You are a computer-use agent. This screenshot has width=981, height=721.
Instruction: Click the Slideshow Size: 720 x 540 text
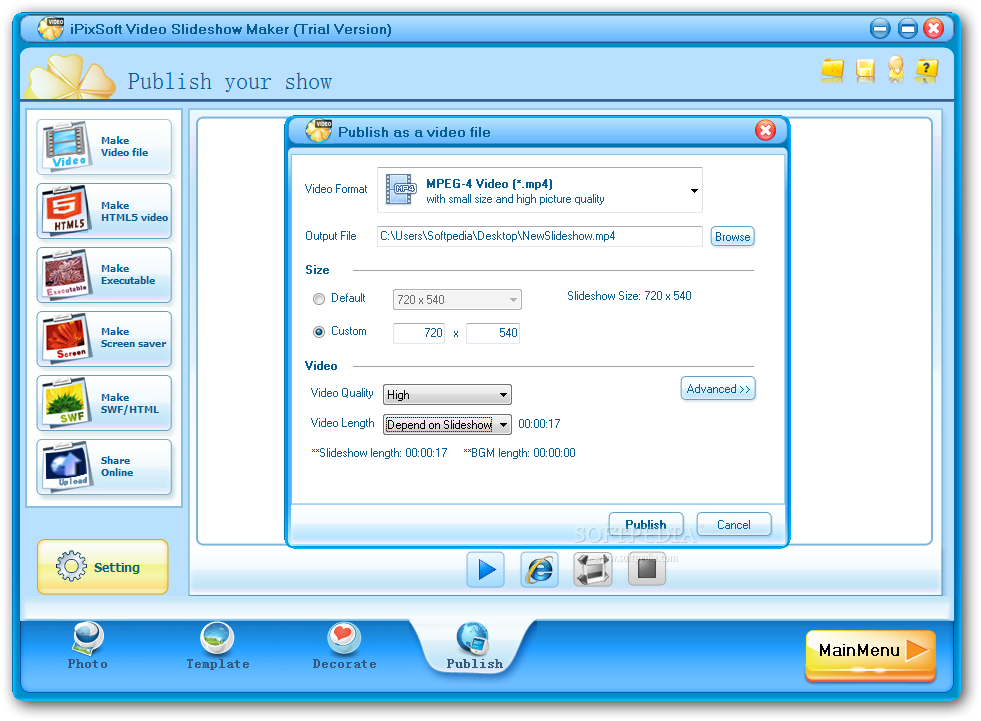click(629, 296)
